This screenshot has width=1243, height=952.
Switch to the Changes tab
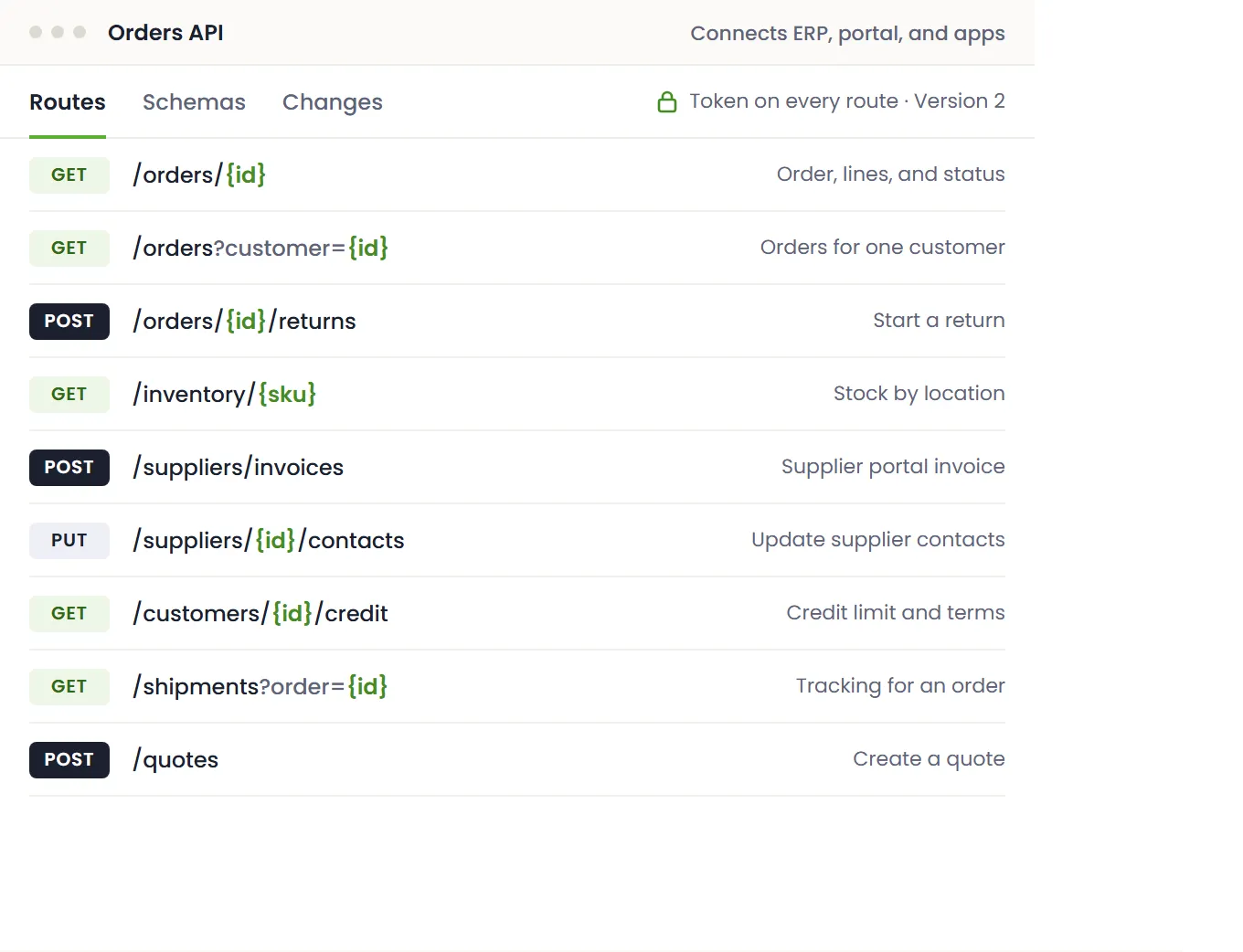click(333, 102)
